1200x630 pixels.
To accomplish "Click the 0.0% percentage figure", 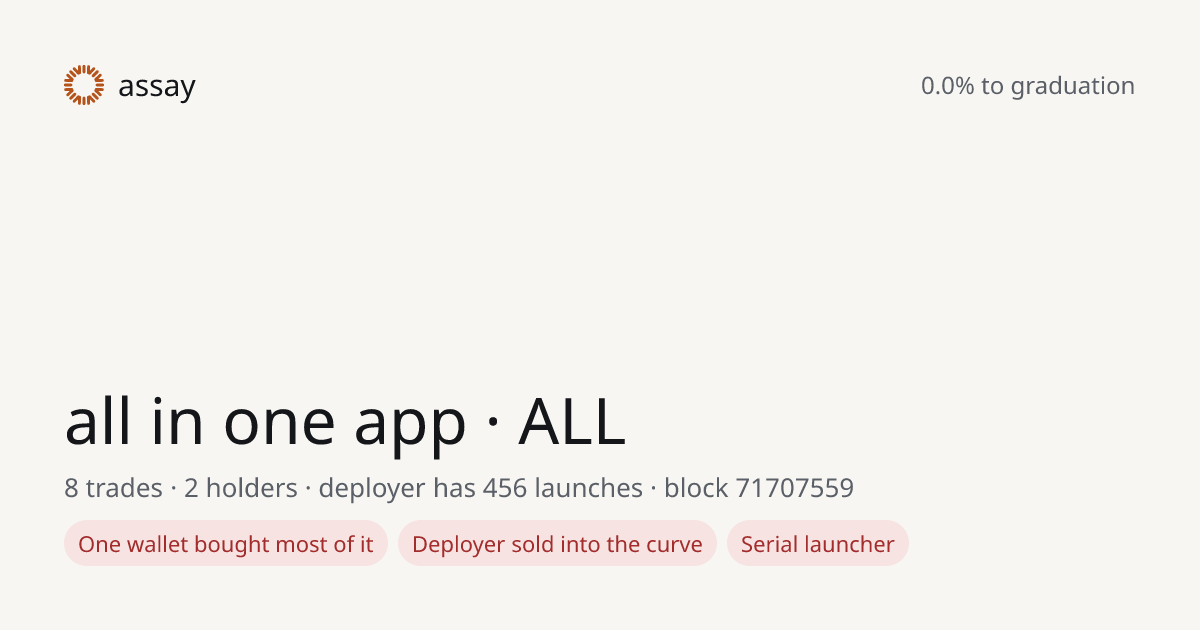I will 948,86.
